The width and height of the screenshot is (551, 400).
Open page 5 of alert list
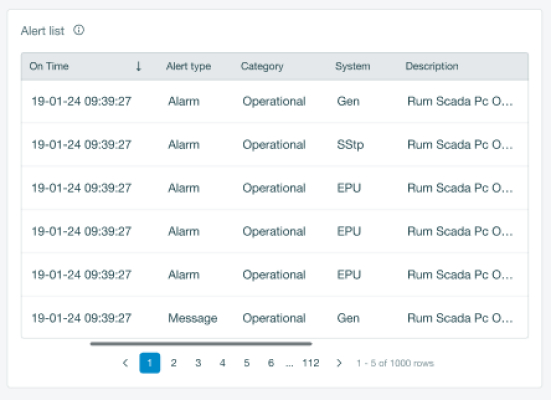point(247,363)
